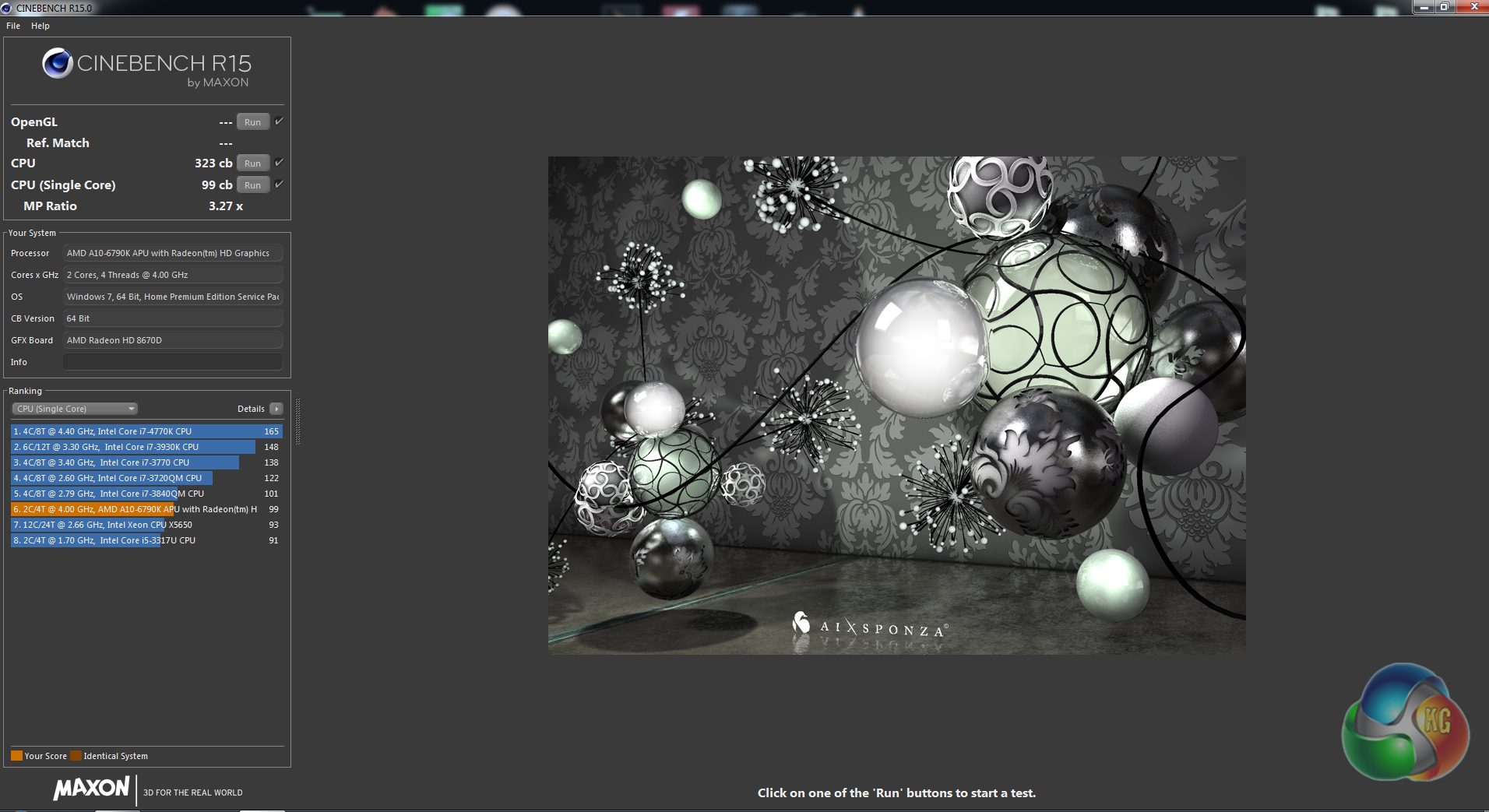Toggle the CPU test checkbox
This screenshot has width=1489, height=812.
click(279, 163)
